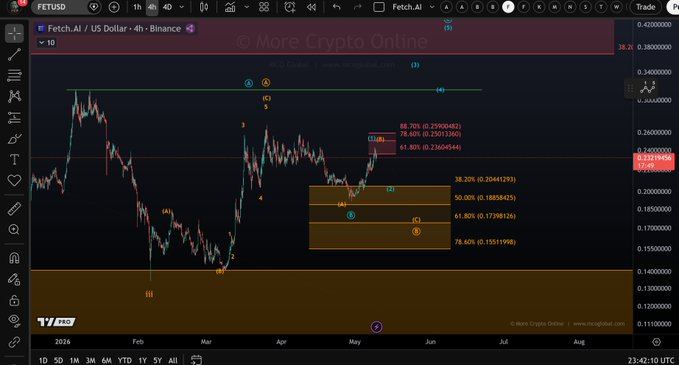Select the text annotation tool
This screenshot has width=679, height=365.
(14, 159)
